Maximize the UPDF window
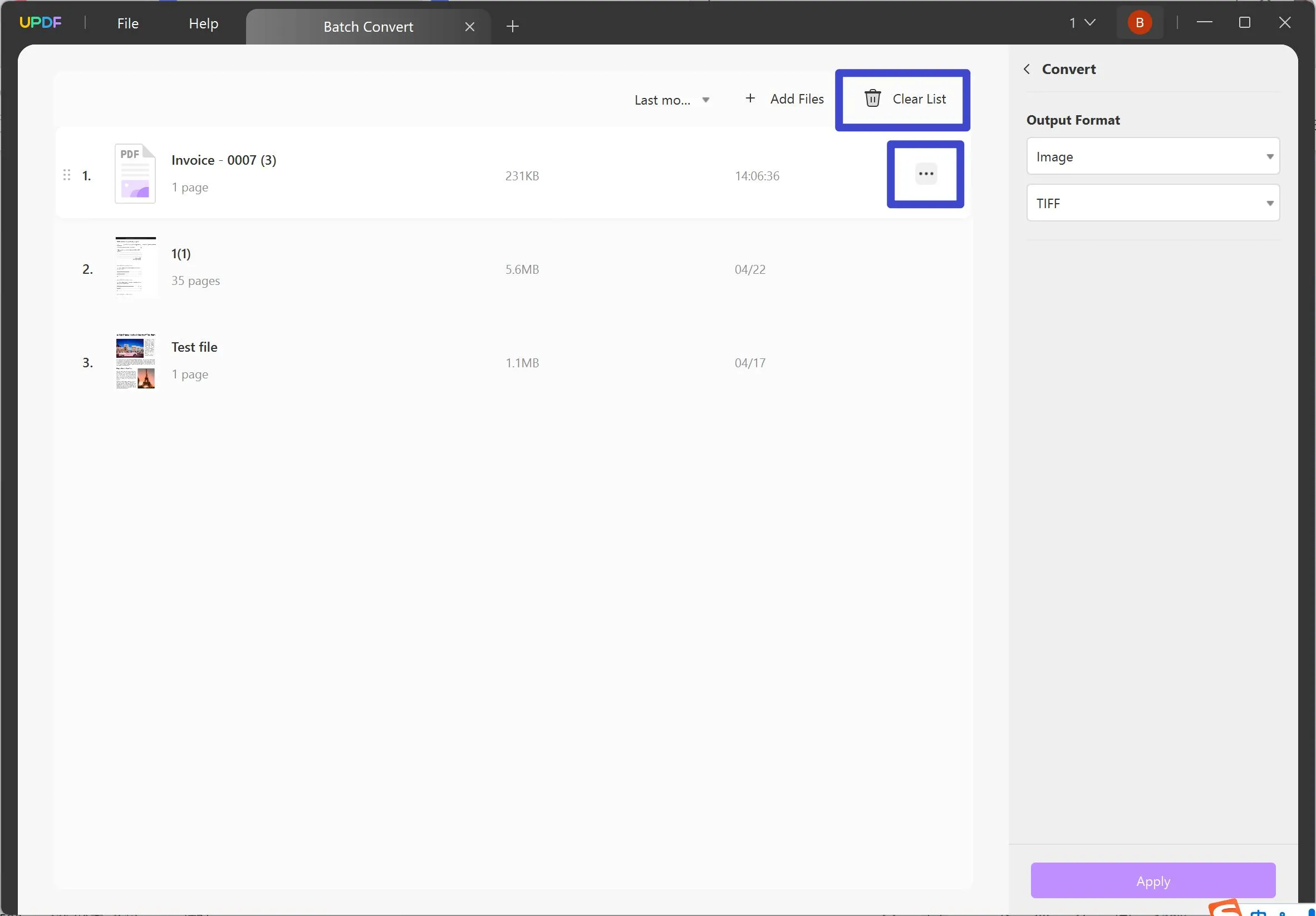The height and width of the screenshot is (916, 1316). coord(1244,22)
